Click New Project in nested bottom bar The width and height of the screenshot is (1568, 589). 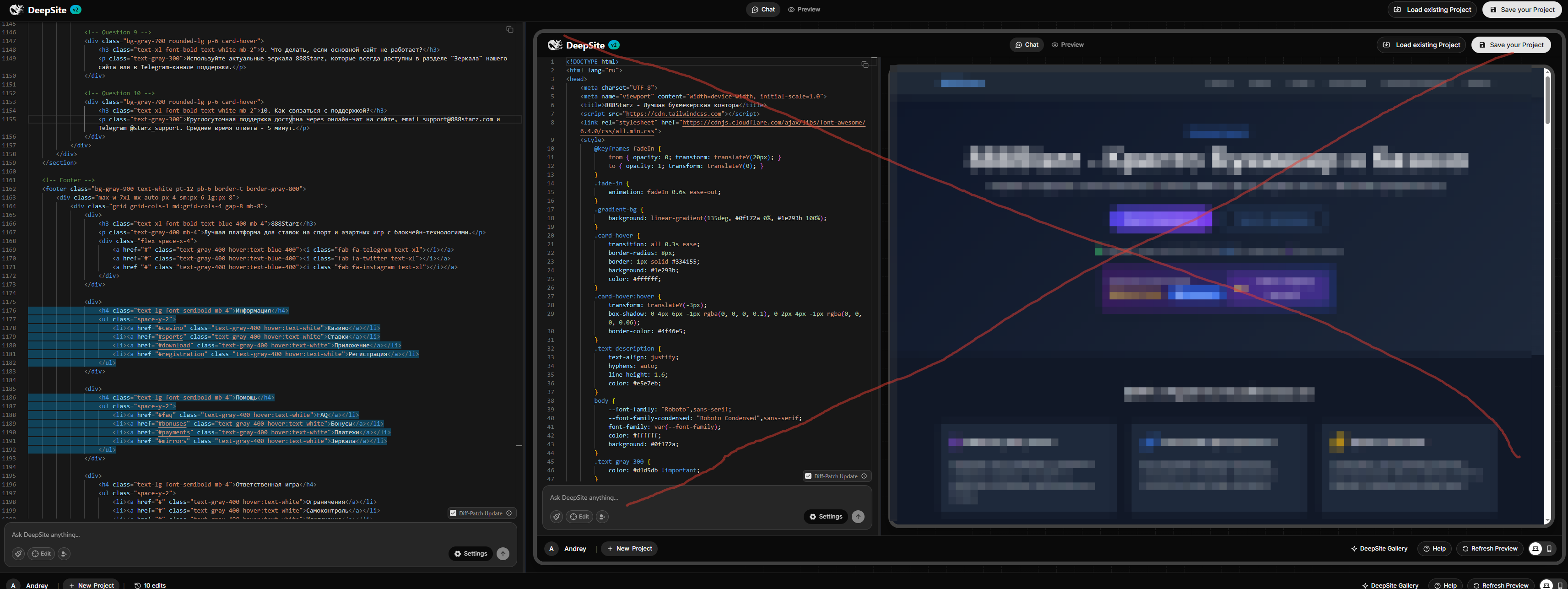pyautogui.click(x=629, y=548)
